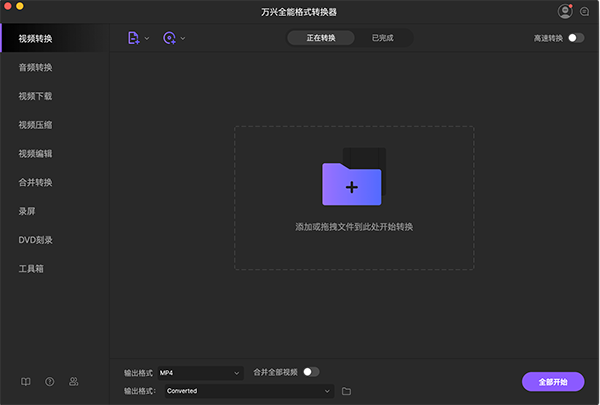Click the add file icon in toolbar
The width and height of the screenshot is (600, 405).
[133, 38]
